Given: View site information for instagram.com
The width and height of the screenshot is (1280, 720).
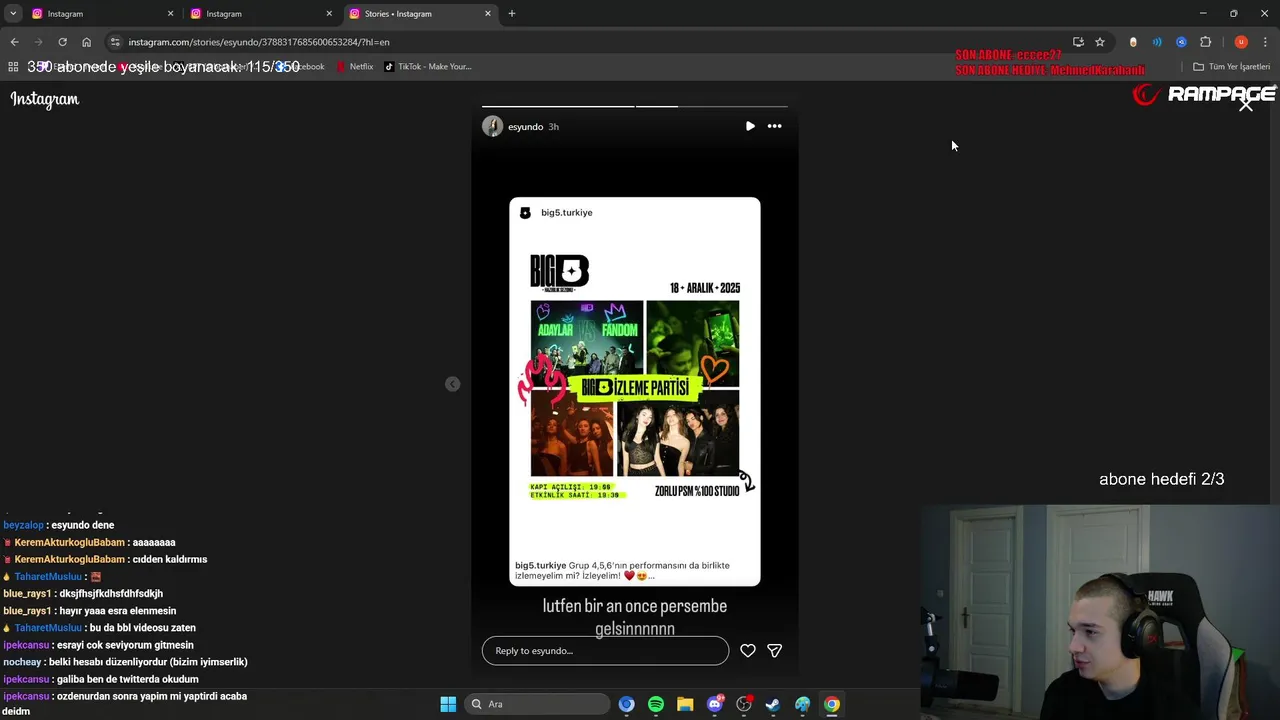Looking at the screenshot, I should [x=115, y=42].
